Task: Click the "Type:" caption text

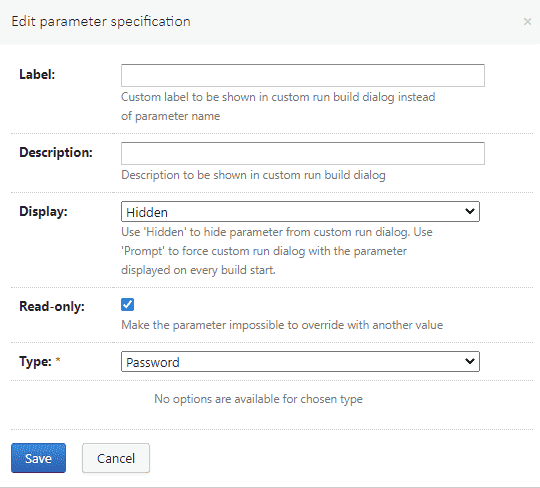Action: pos(35,362)
